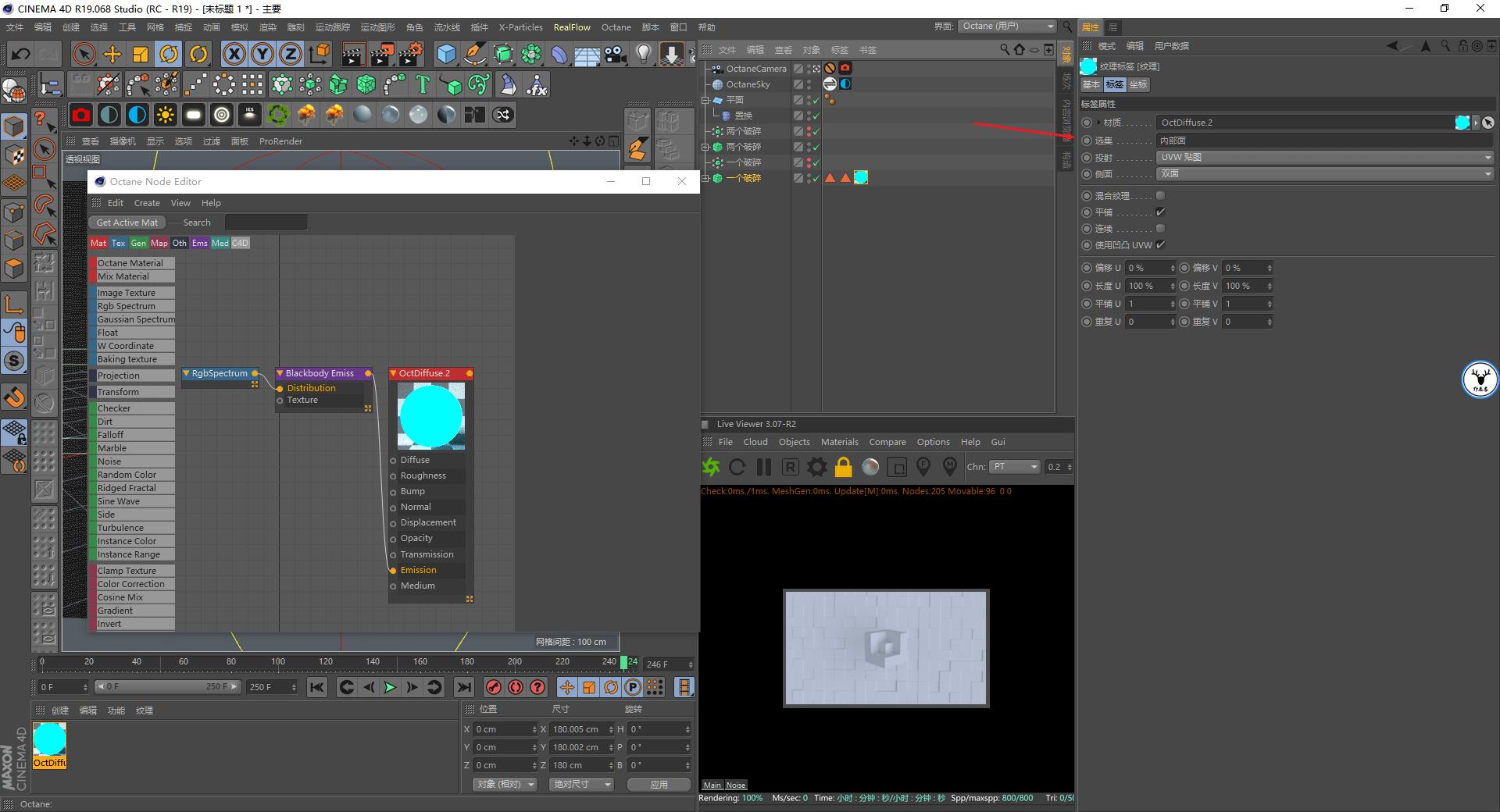Open the RealFlow menu
The image size is (1500, 812).
click(571, 27)
